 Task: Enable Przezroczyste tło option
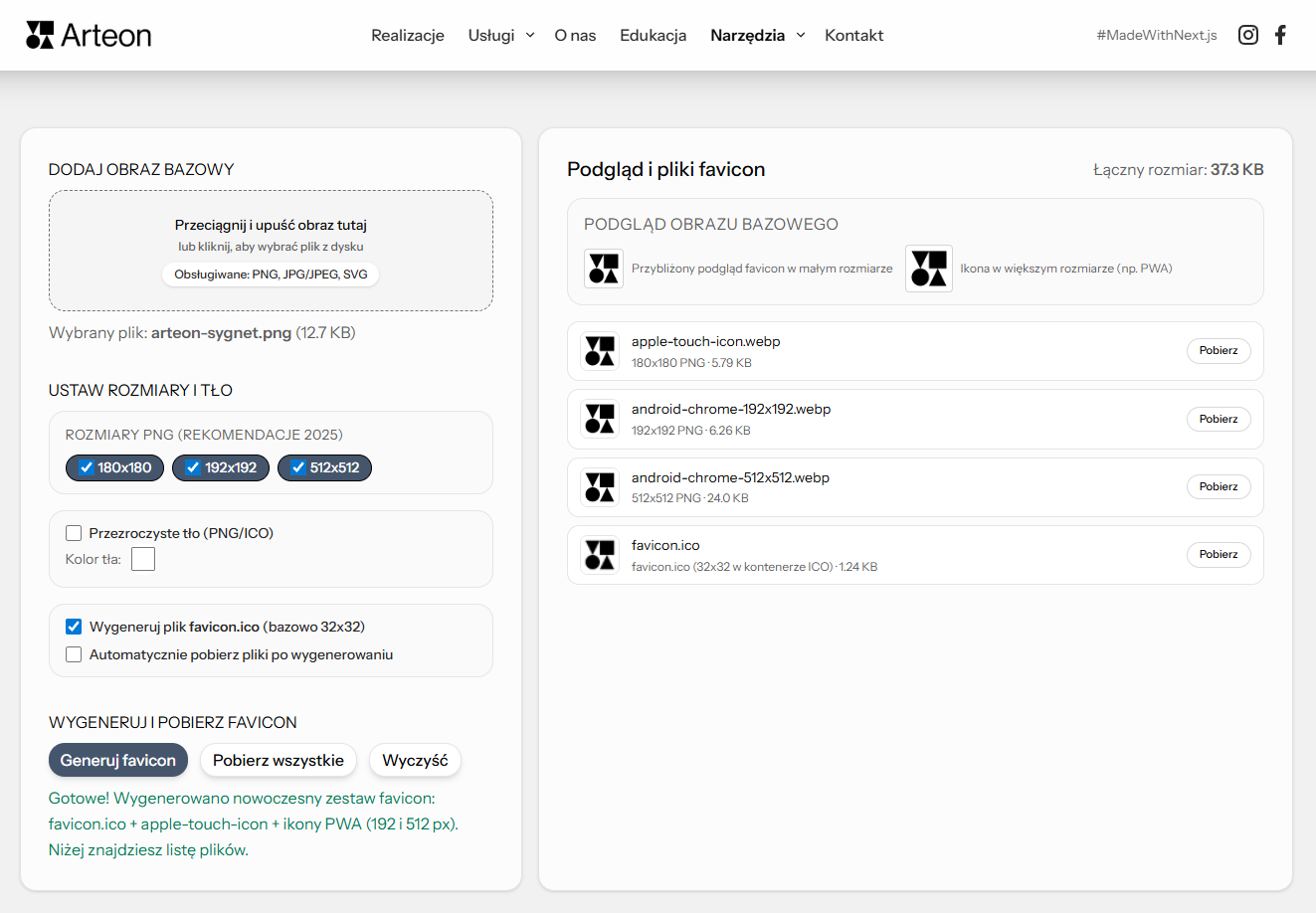[x=74, y=533]
